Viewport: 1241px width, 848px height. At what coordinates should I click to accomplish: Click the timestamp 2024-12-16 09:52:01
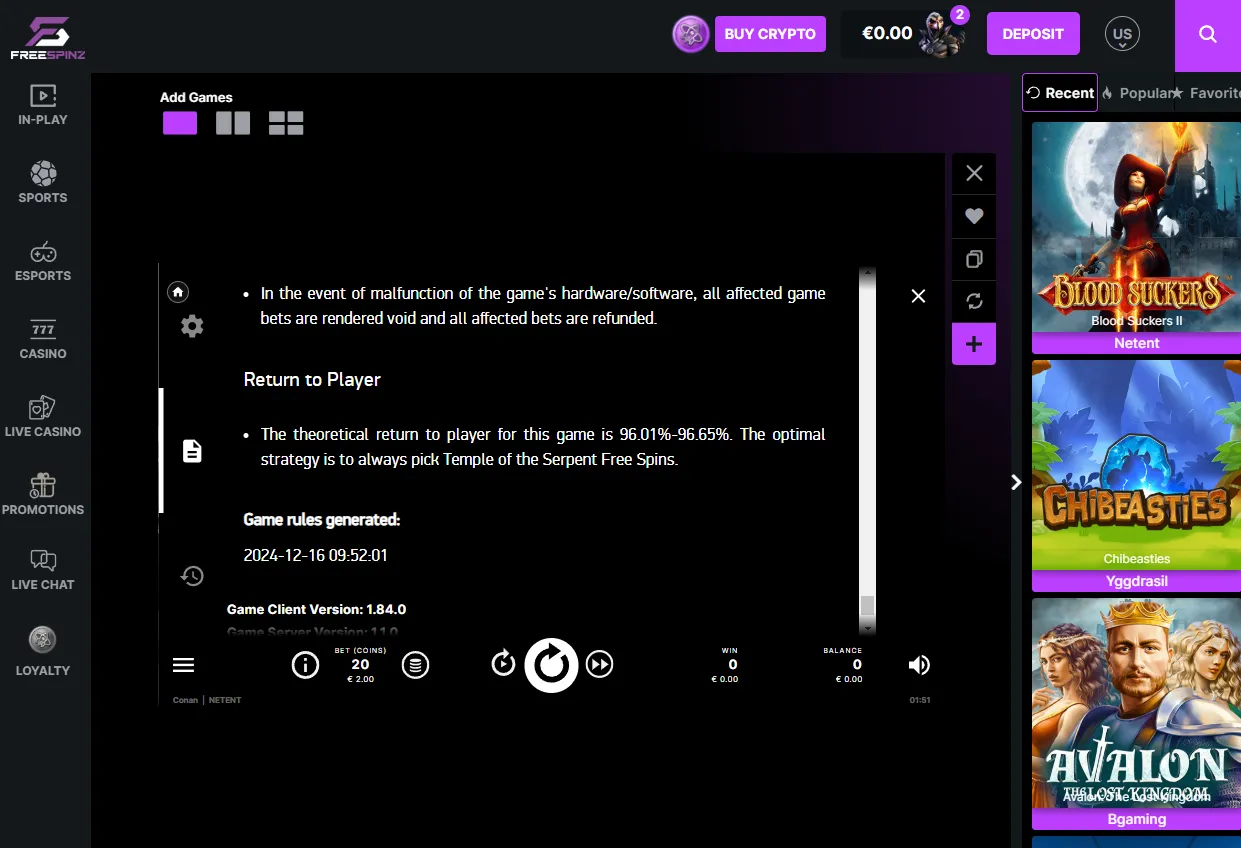315,555
